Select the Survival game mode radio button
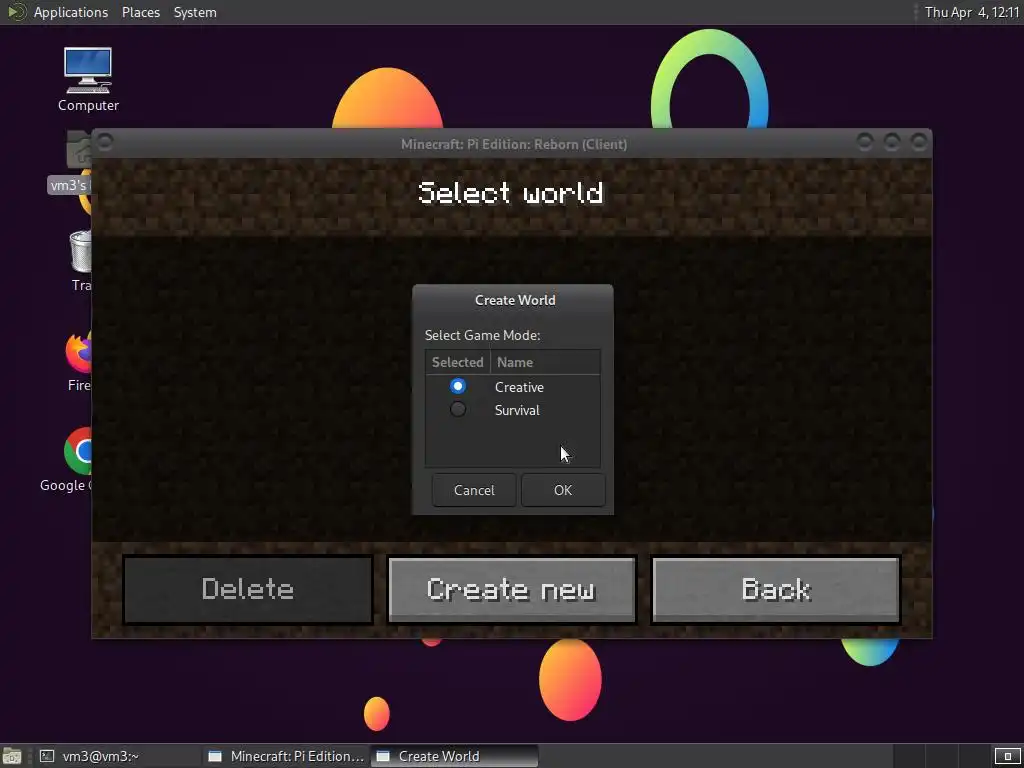The height and width of the screenshot is (768, 1024). [458, 409]
